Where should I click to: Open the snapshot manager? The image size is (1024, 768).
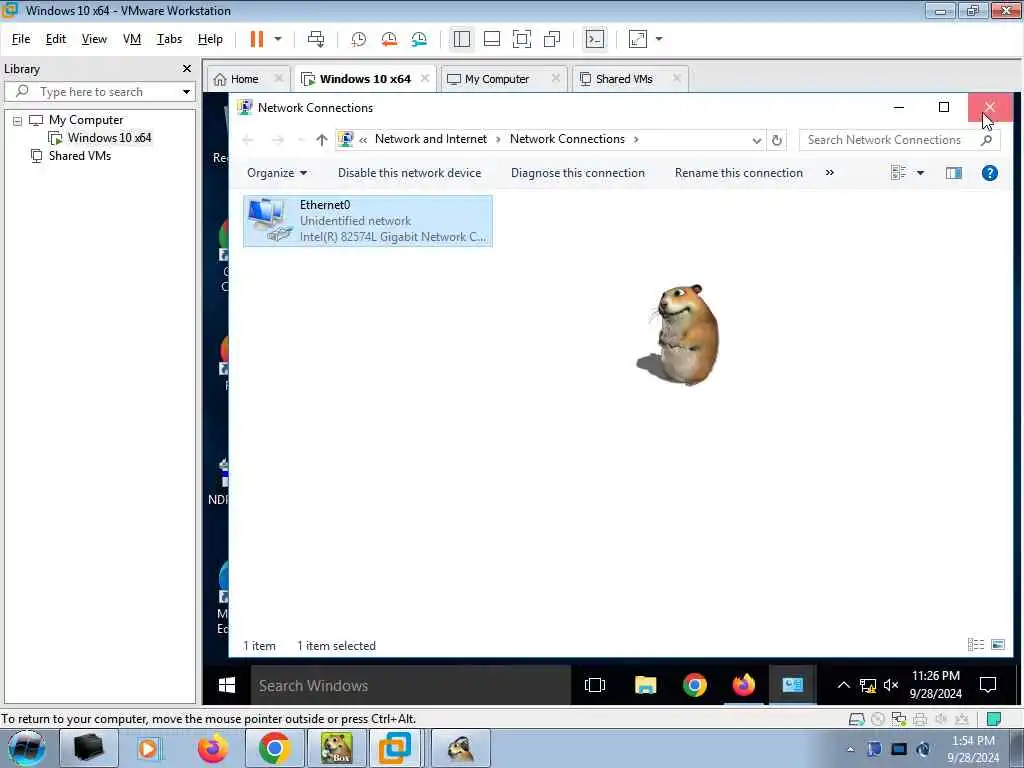pyautogui.click(x=419, y=39)
